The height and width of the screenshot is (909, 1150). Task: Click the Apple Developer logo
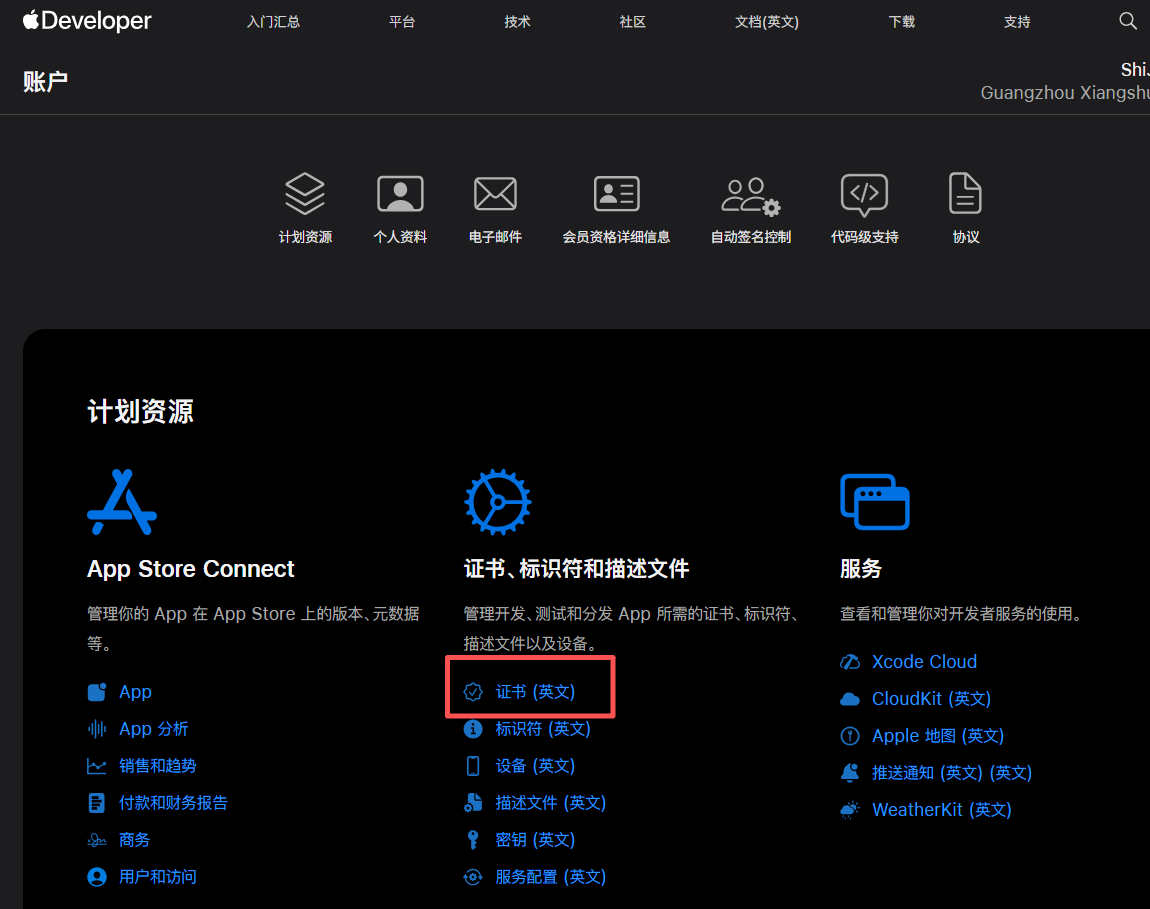tap(87, 21)
